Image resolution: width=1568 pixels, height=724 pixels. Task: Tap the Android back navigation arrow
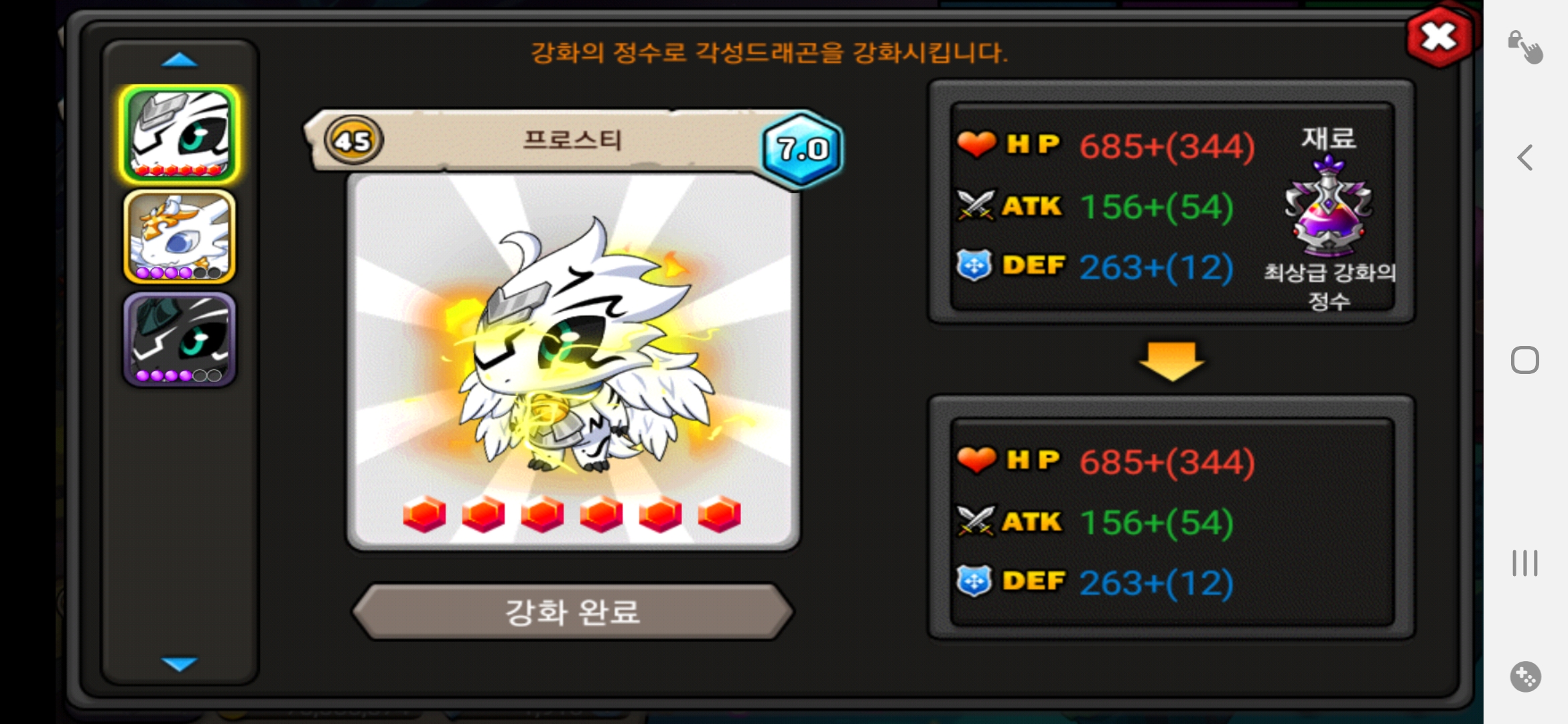[x=1525, y=158]
